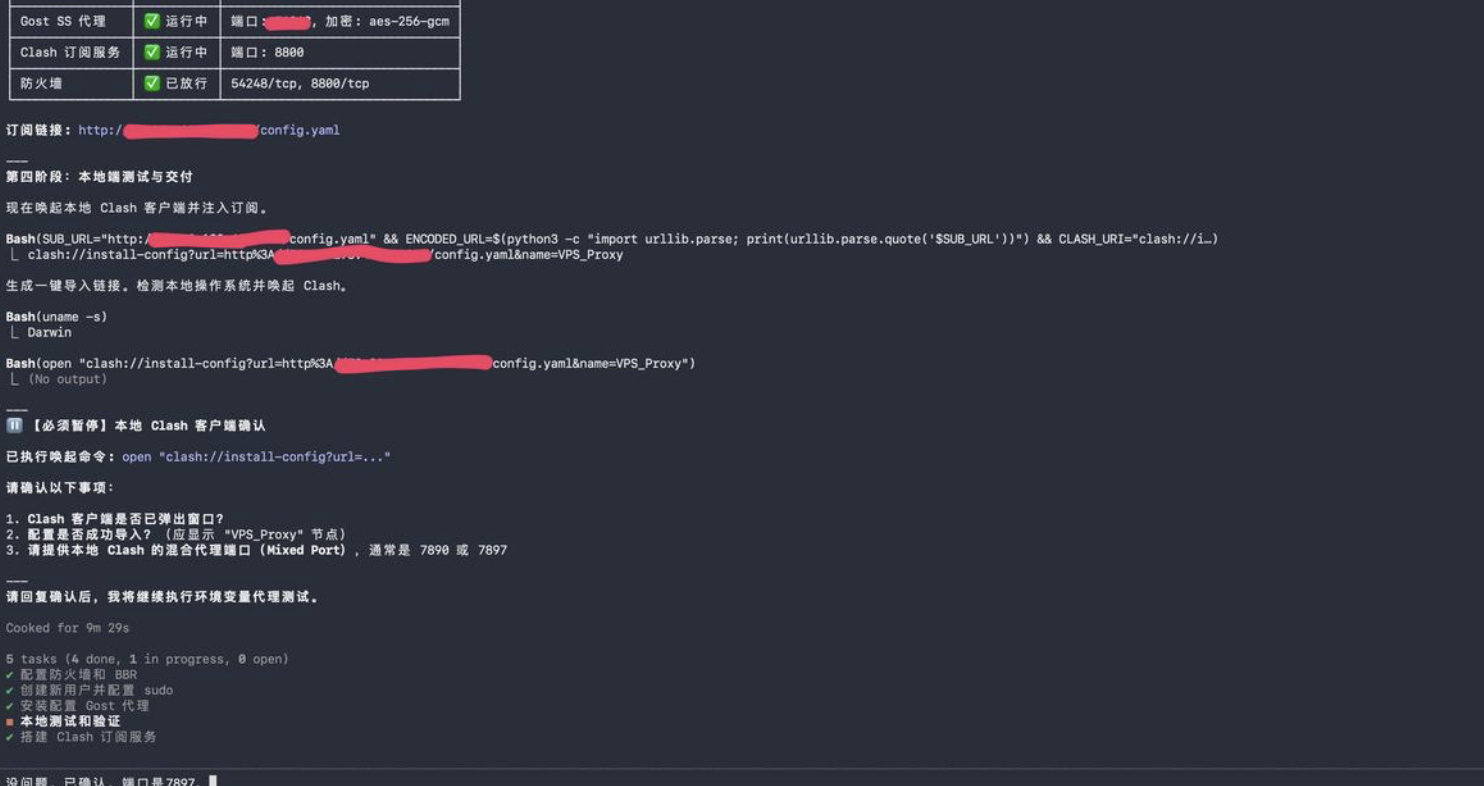The image size is (1484, 786).
Task: Click the checkmark beside 安装配置 Gost 代理
Action: (x=10, y=706)
